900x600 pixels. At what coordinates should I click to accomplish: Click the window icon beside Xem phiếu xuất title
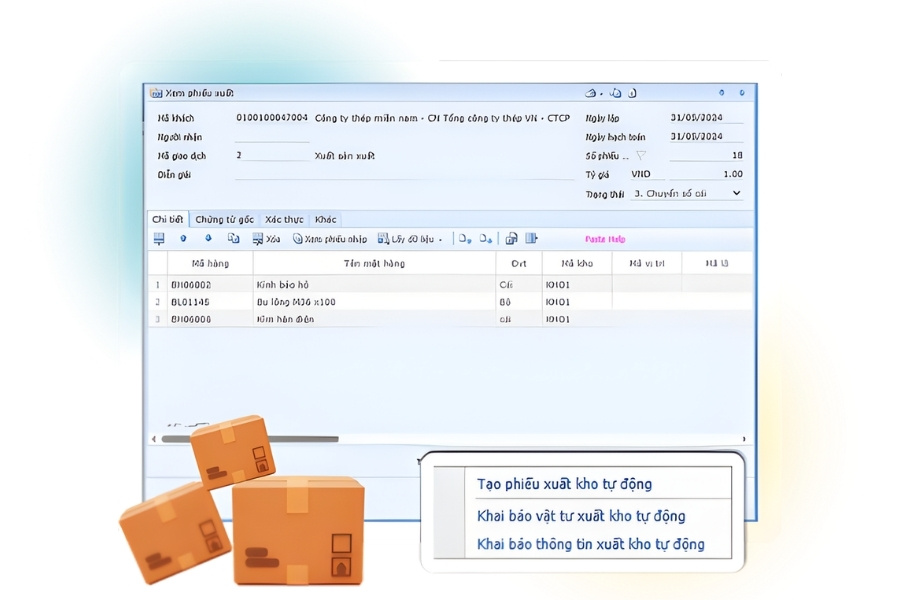coord(156,93)
